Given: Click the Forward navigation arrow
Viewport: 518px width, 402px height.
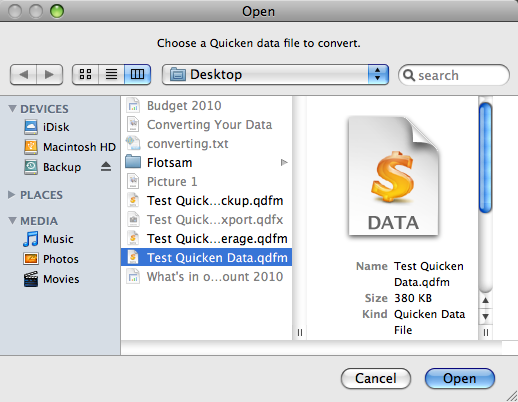Looking at the screenshot, I should point(50,74).
